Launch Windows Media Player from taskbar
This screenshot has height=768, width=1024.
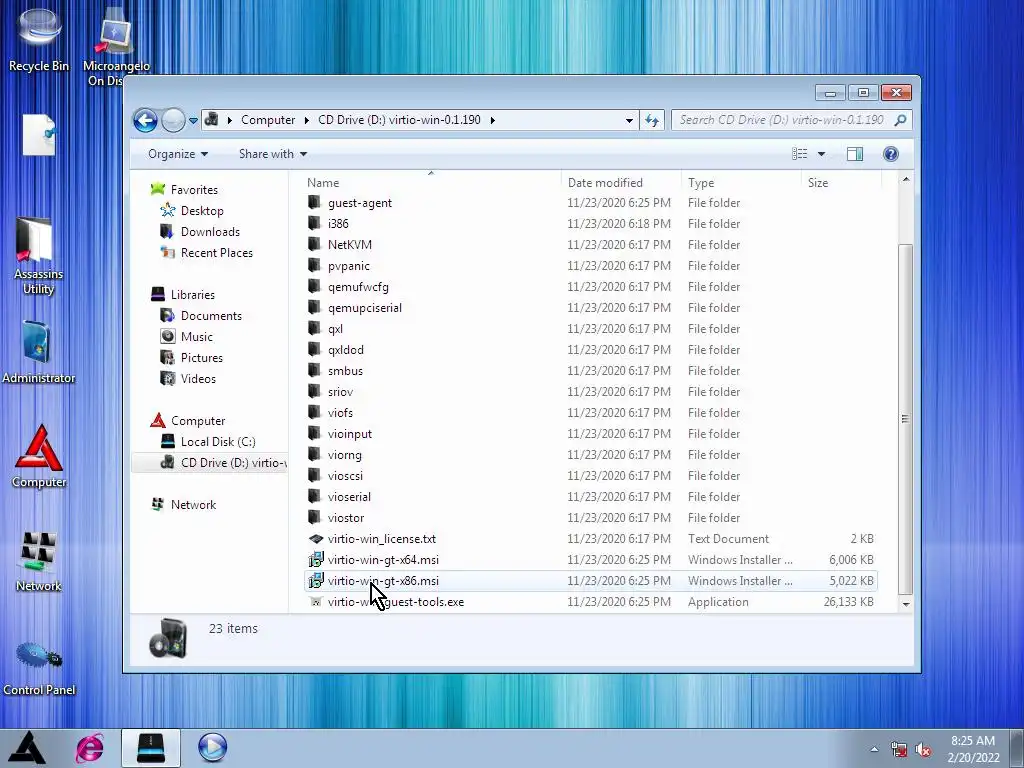click(212, 748)
